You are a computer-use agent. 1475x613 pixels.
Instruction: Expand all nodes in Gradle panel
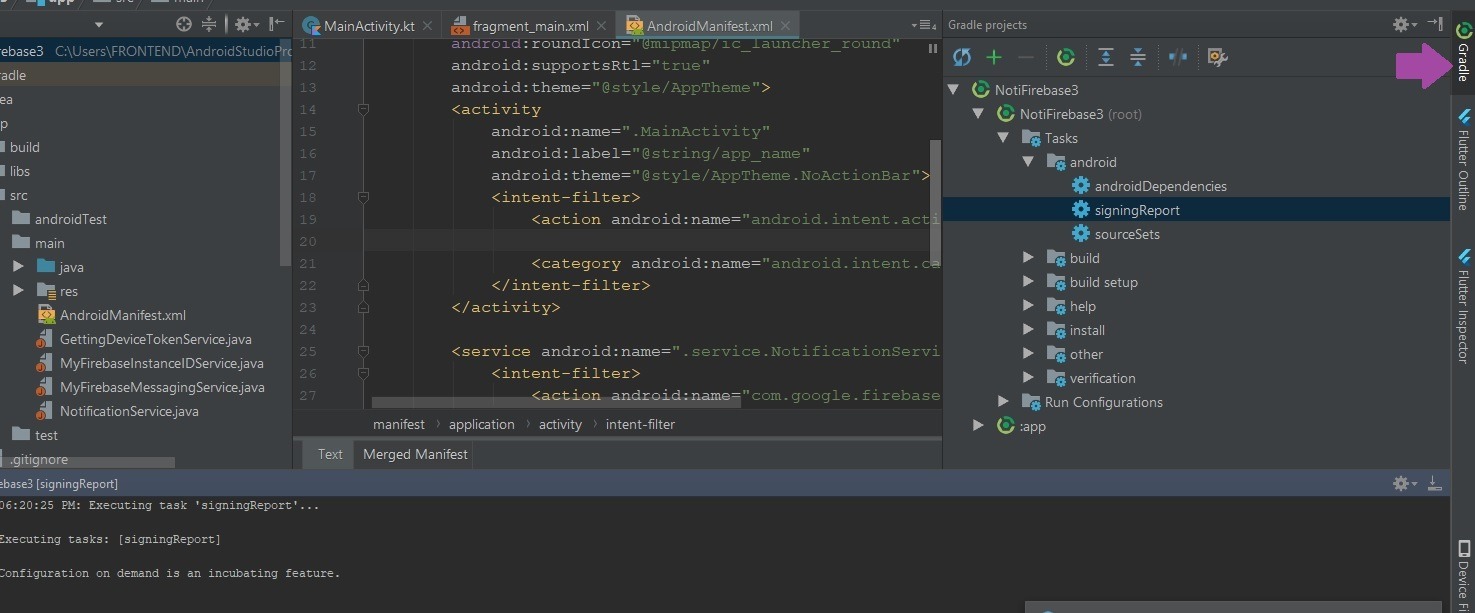[1106, 58]
